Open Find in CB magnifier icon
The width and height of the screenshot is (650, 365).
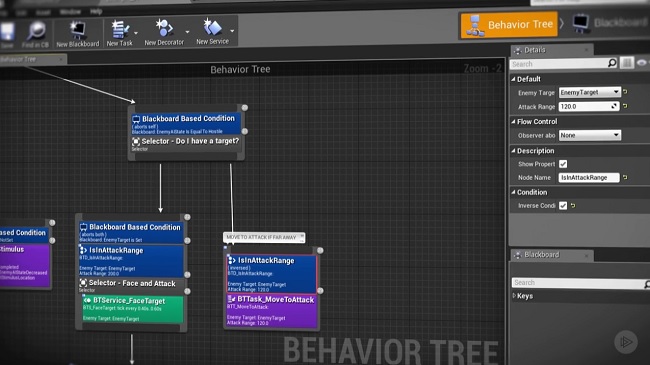click(36, 31)
